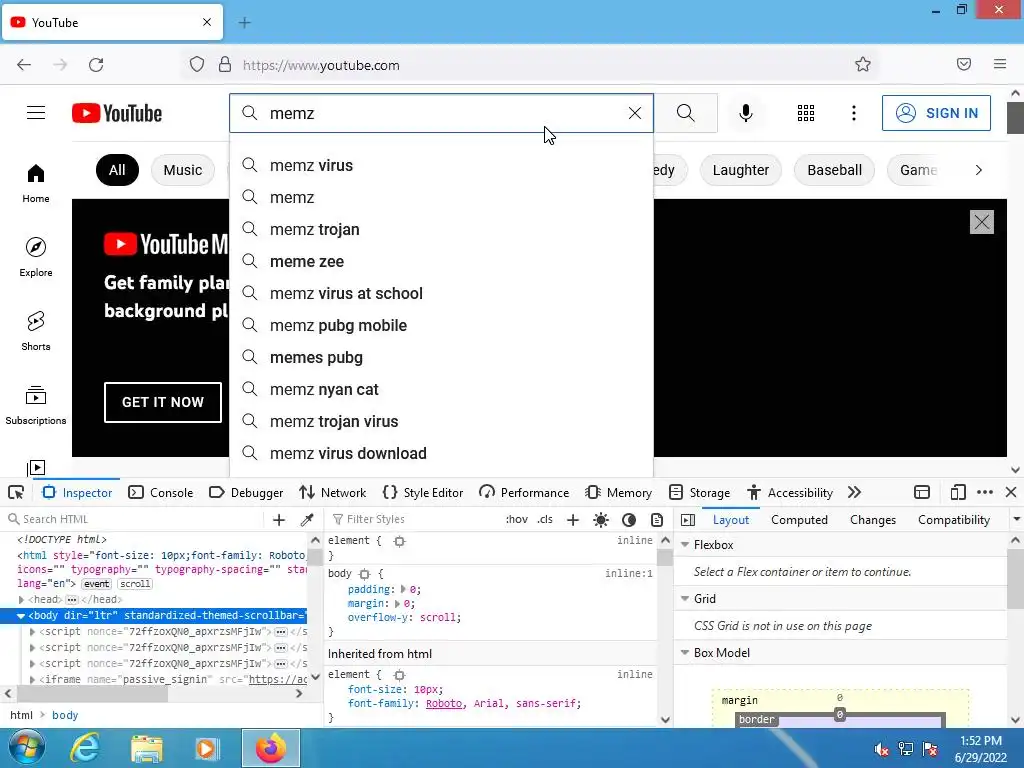The height and width of the screenshot is (768, 1024).
Task: Dismiss the YouTube Music banner ad
Action: click(982, 222)
